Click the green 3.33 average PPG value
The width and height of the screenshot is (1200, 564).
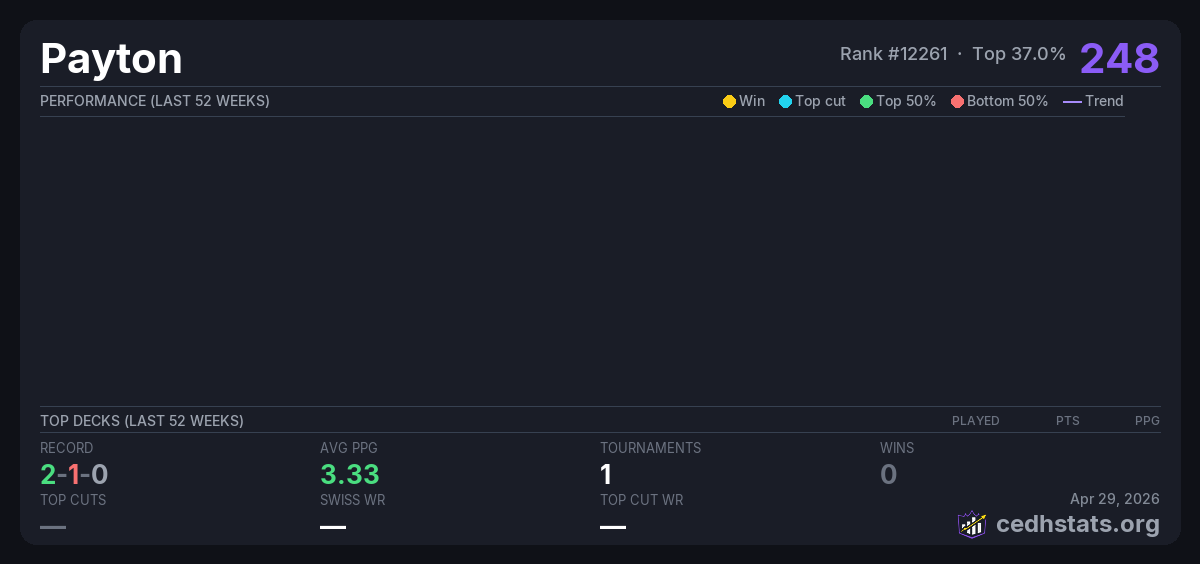click(x=349, y=474)
